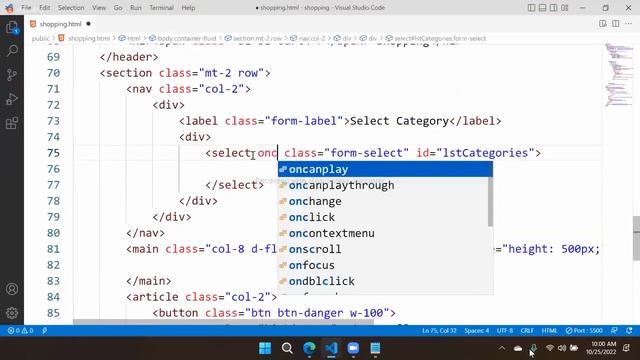Click the suggestion list scrollbar thumb
Screen dimensions: 640x360
pyautogui.click(x=490, y=202)
